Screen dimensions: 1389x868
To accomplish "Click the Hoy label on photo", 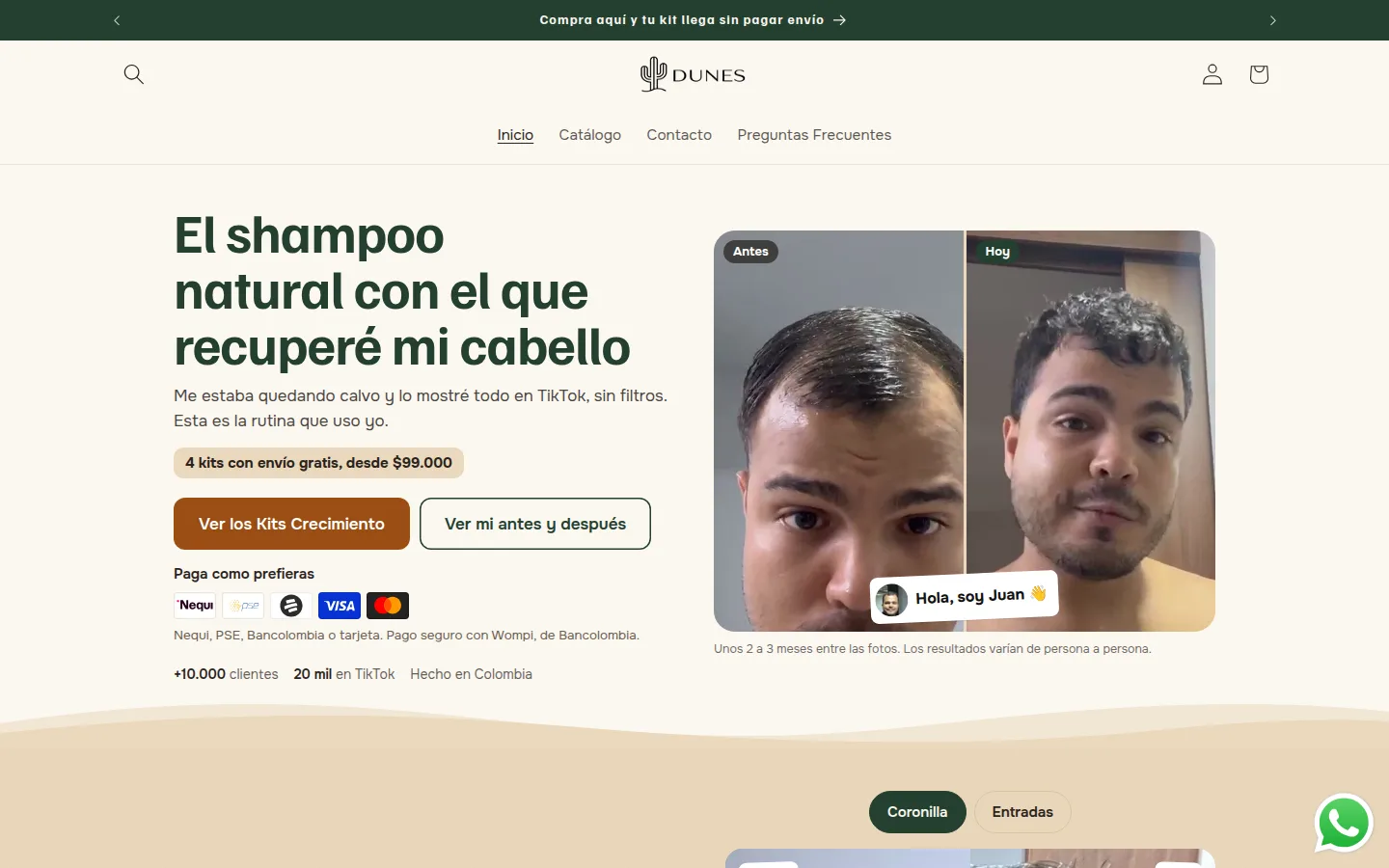I will [997, 252].
